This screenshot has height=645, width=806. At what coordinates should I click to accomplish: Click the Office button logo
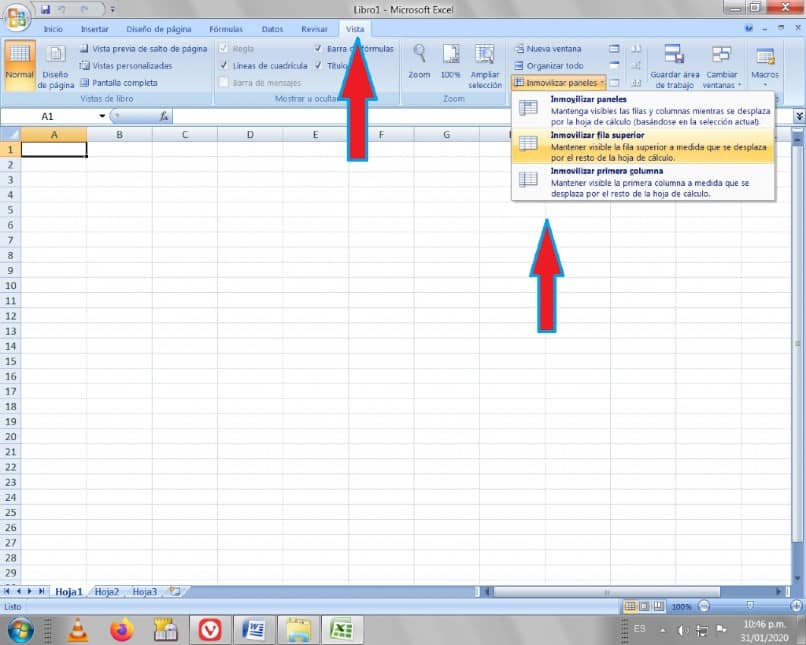tap(16, 17)
